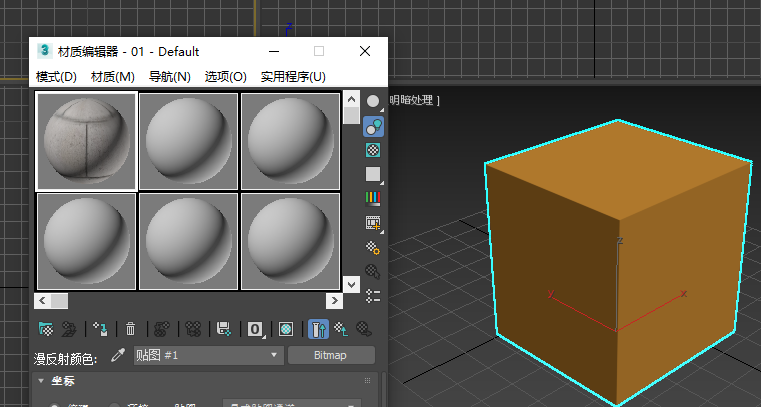Click the Put to Library icon
The height and width of the screenshot is (407, 761).
point(225,328)
